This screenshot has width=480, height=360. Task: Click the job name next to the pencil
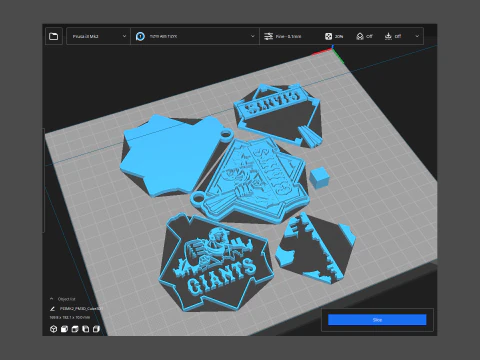coord(81,309)
